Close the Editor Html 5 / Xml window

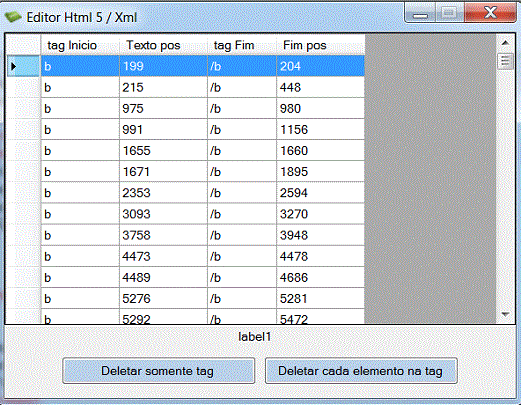(x=490, y=13)
